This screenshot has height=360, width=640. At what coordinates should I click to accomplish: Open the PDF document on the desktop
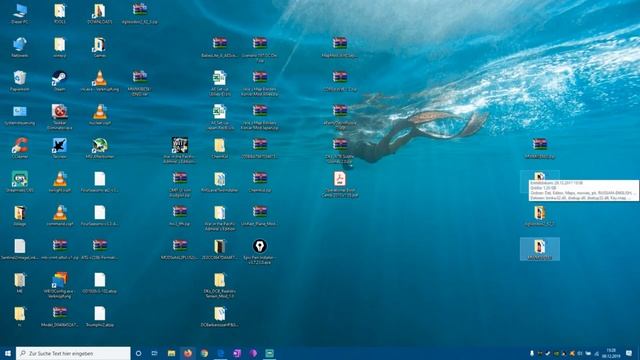[x=340, y=184]
